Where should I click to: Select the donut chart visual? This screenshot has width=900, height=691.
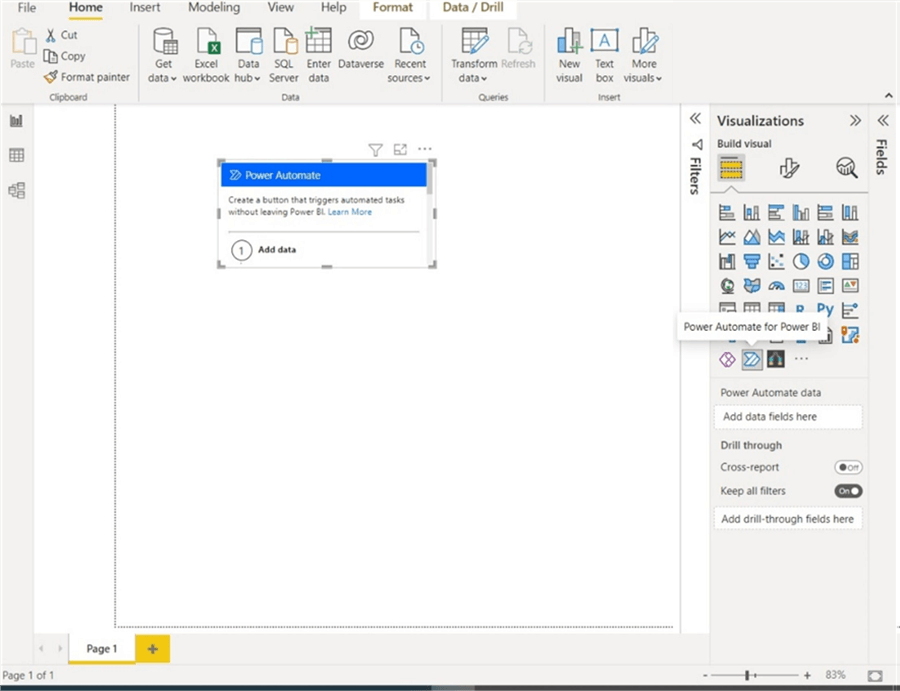[x=825, y=261]
